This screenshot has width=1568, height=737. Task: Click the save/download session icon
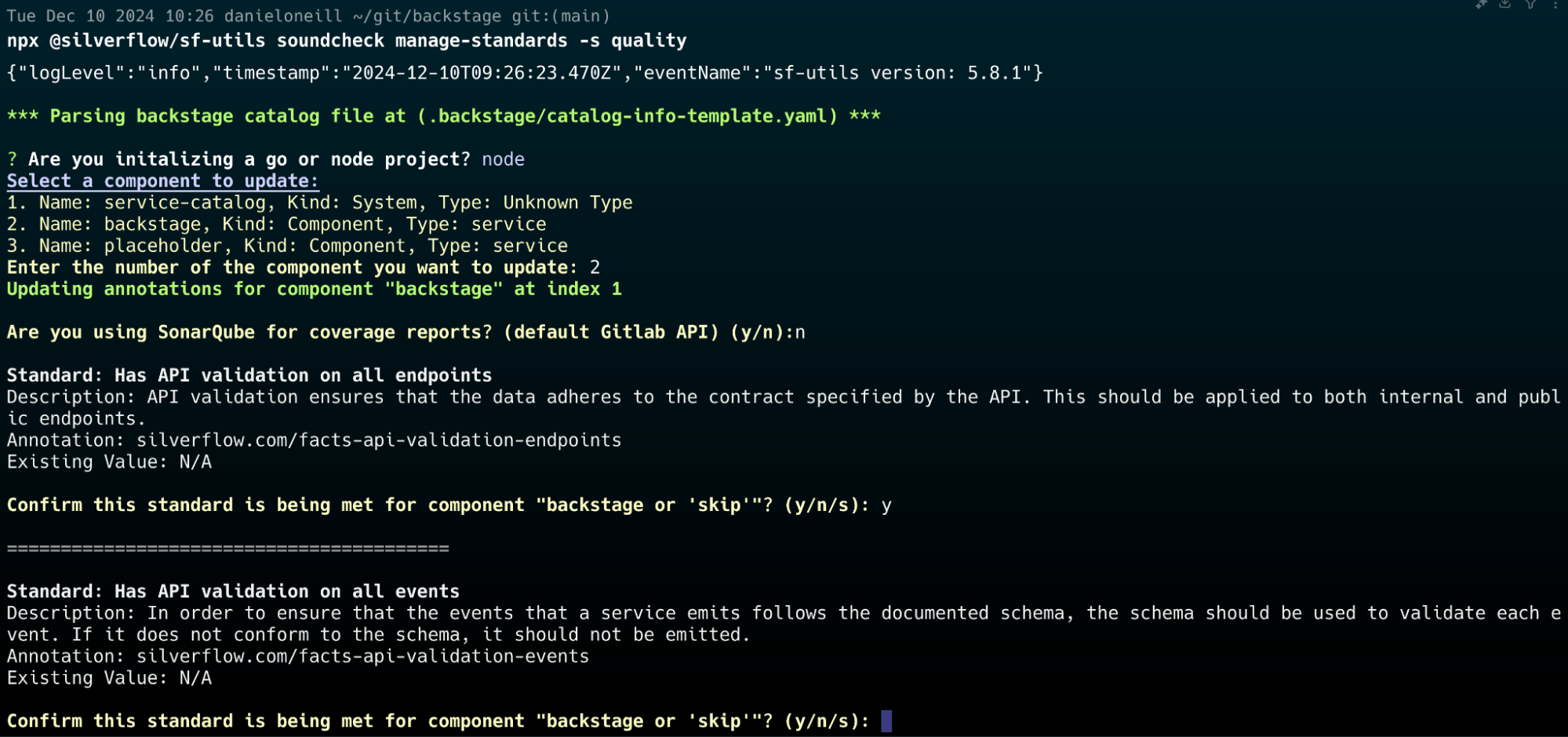pos(1505,5)
